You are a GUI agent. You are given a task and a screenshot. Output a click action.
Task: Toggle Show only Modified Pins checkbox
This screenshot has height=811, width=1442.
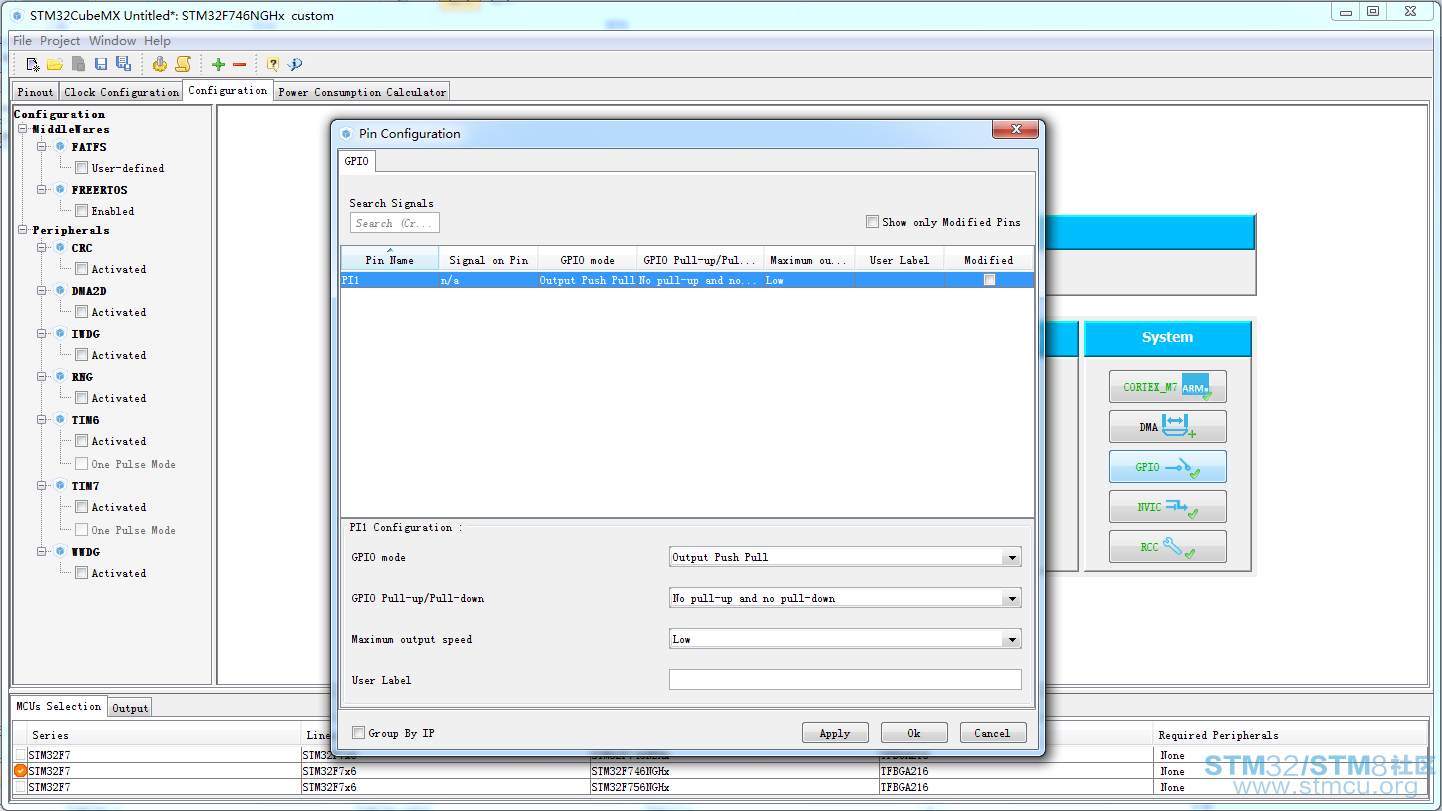tap(872, 222)
